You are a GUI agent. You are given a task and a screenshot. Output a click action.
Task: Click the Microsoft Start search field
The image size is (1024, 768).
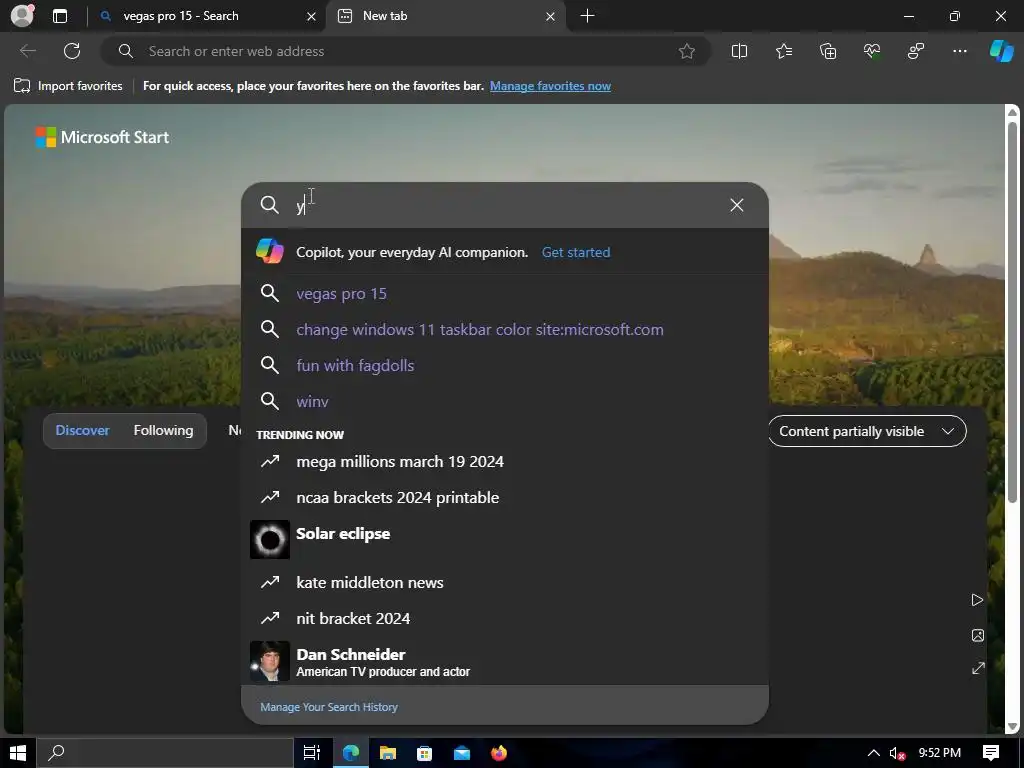(504, 205)
